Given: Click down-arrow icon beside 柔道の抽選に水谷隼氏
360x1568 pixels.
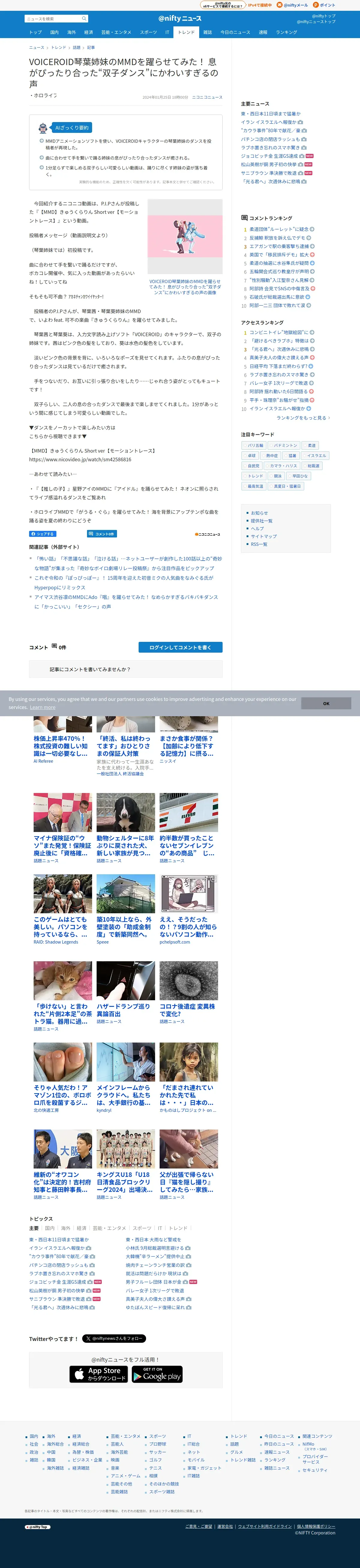Looking at the screenshot, I should [313, 264].
